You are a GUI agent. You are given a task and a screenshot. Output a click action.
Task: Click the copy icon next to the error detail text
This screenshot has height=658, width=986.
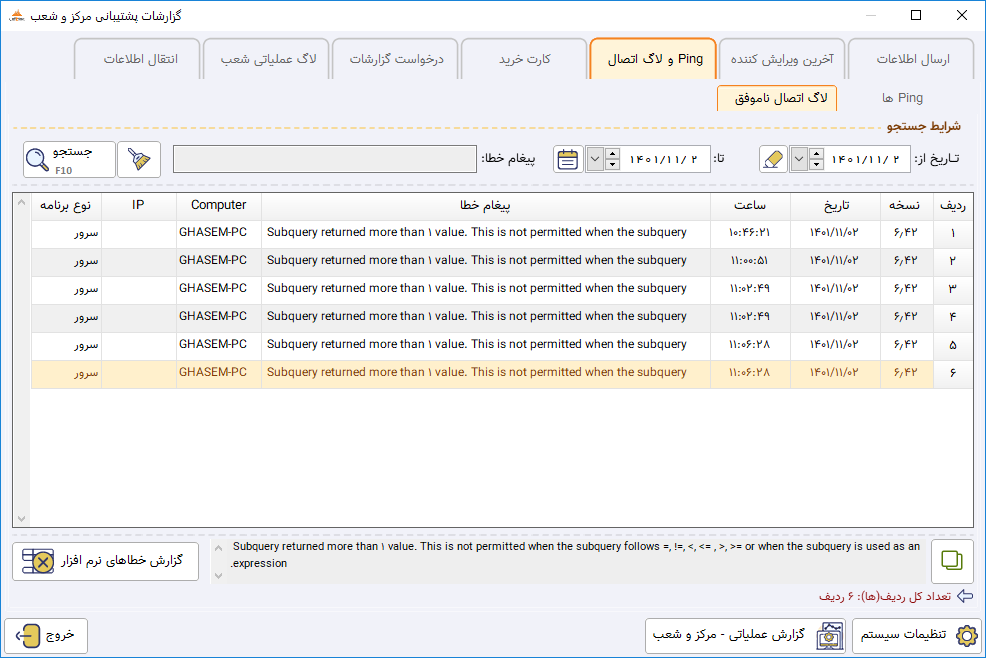[x=952, y=560]
